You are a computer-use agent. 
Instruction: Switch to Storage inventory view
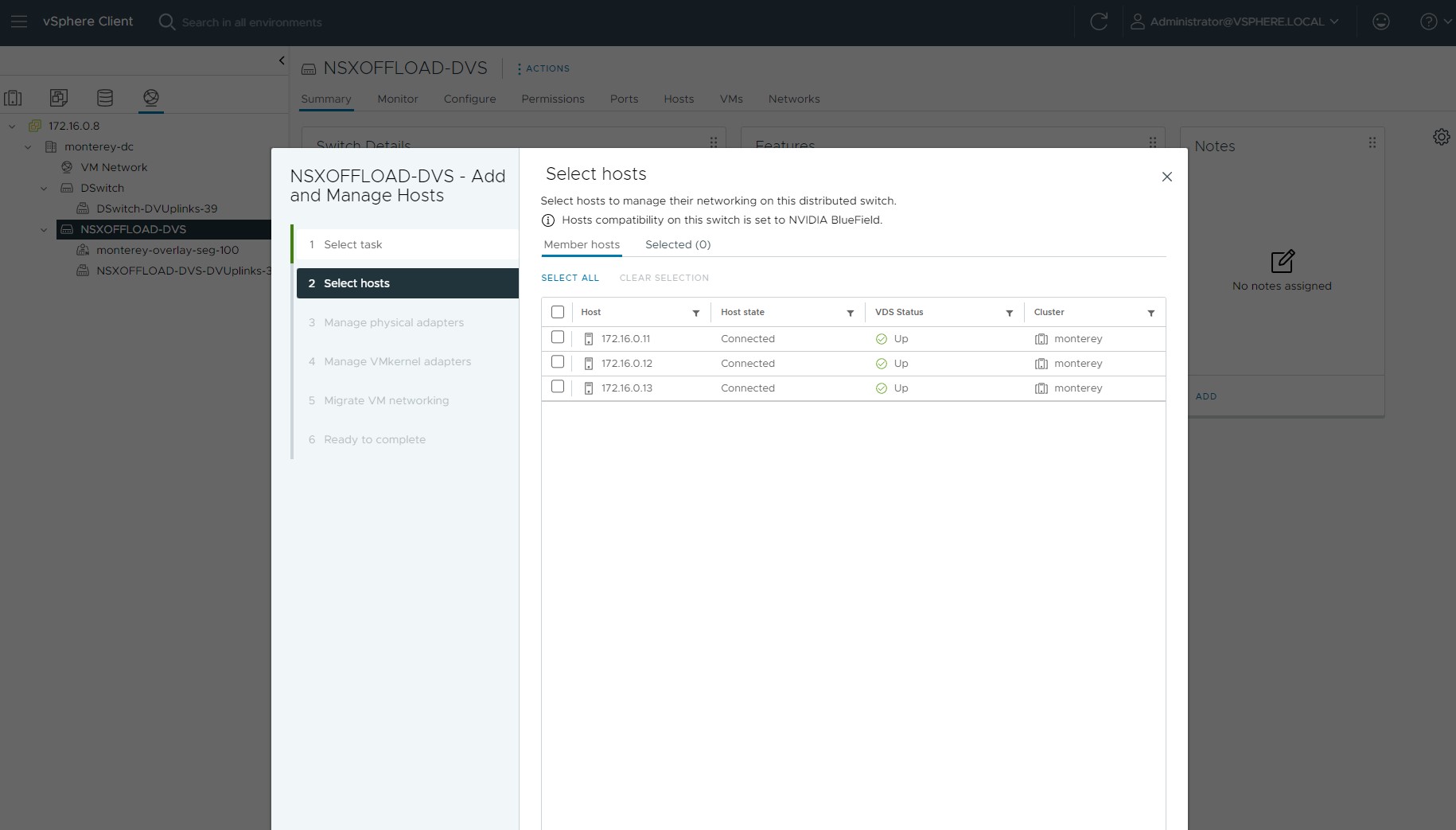(x=105, y=98)
